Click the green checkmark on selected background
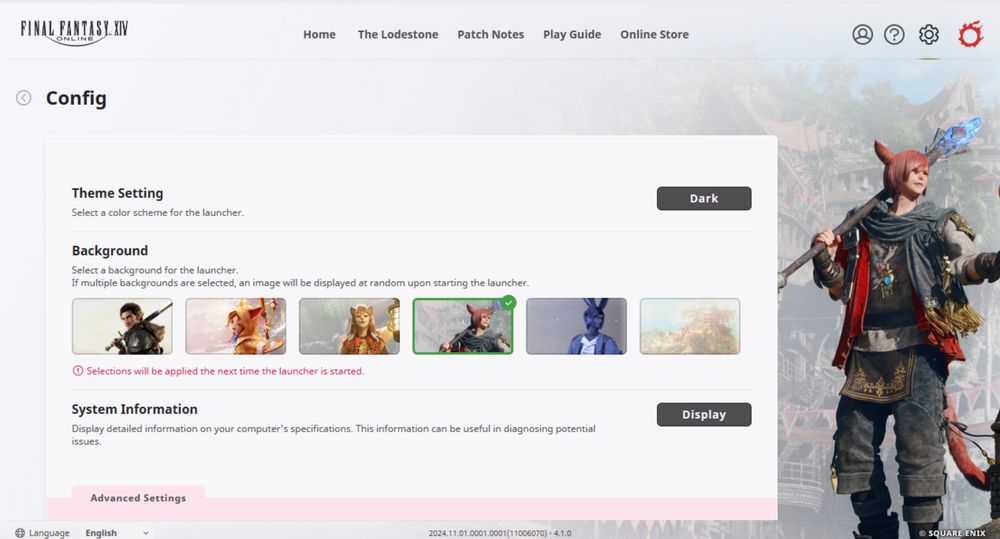Image resolution: width=1000 pixels, height=539 pixels. [x=508, y=302]
